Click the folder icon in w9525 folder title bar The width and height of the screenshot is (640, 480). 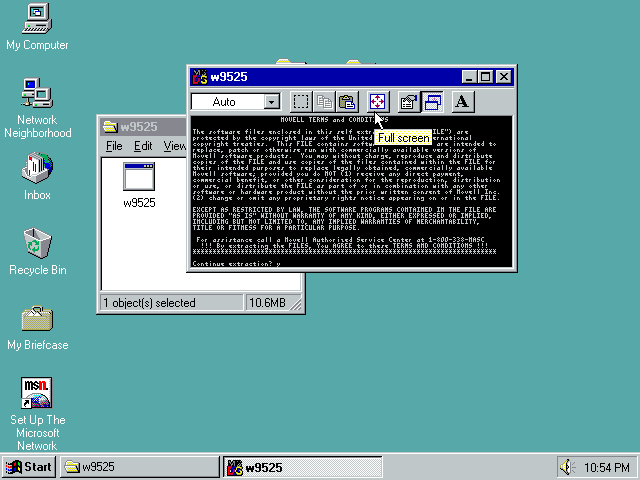click(x=110, y=127)
